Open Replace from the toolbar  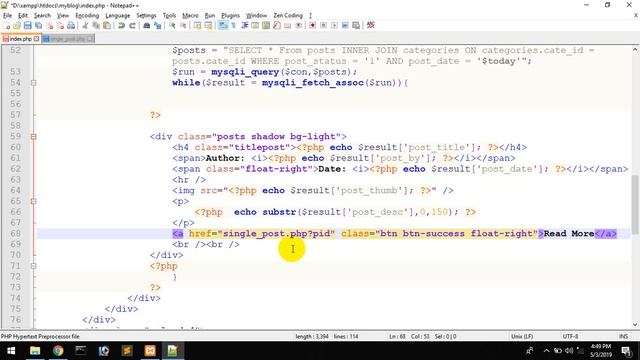(x=158, y=25)
